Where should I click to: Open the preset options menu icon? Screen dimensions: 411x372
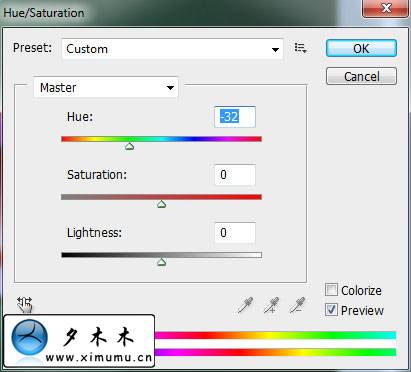tap(301, 48)
